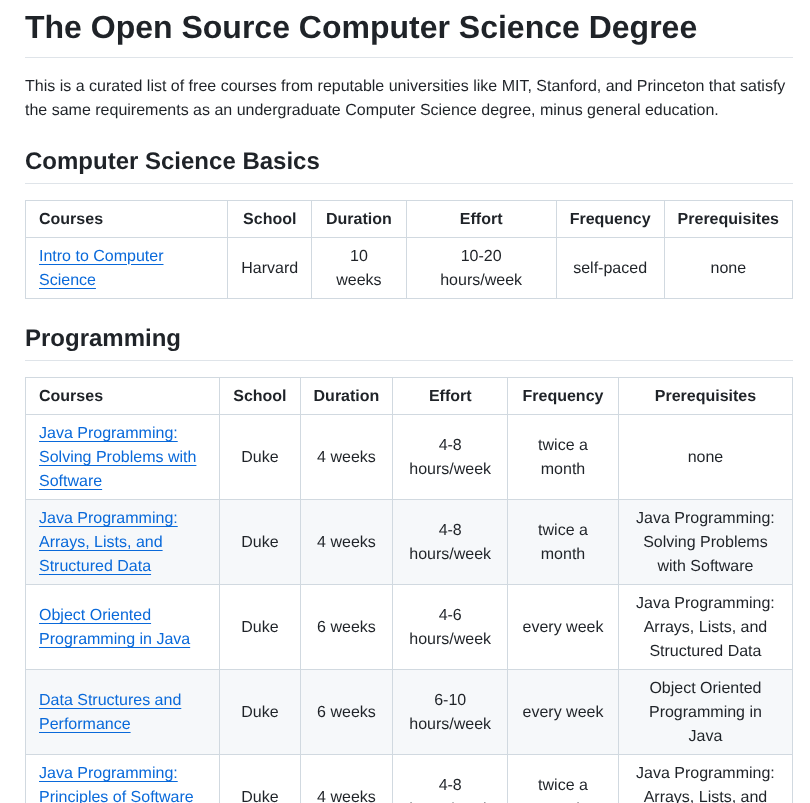The image size is (810, 803).
Task: Open Java Programming: Arrays, Lists, and Structured Data link
Action: pos(108,542)
